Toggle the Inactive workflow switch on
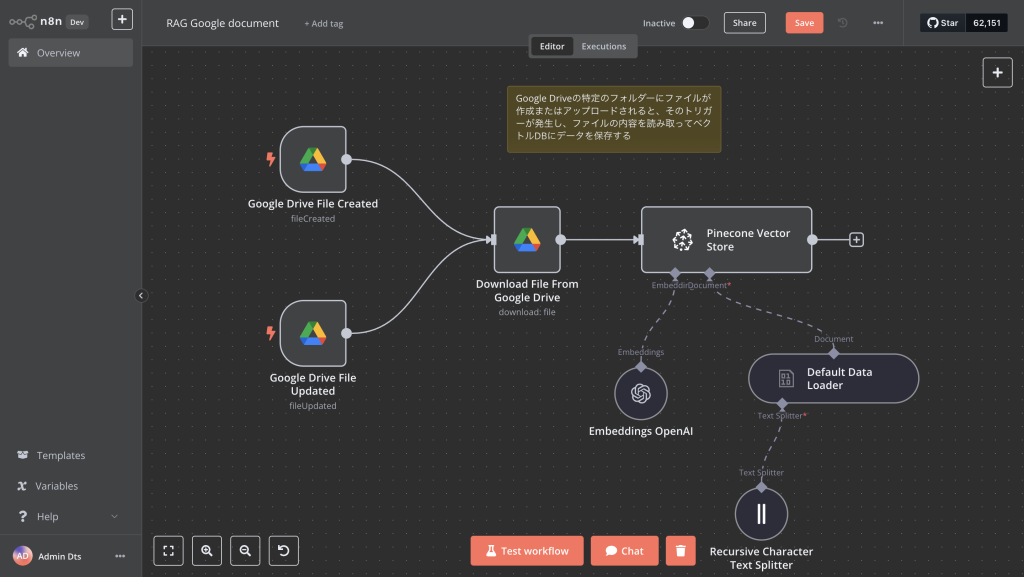The height and width of the screenshot is (577, 1024). (695, 23)
